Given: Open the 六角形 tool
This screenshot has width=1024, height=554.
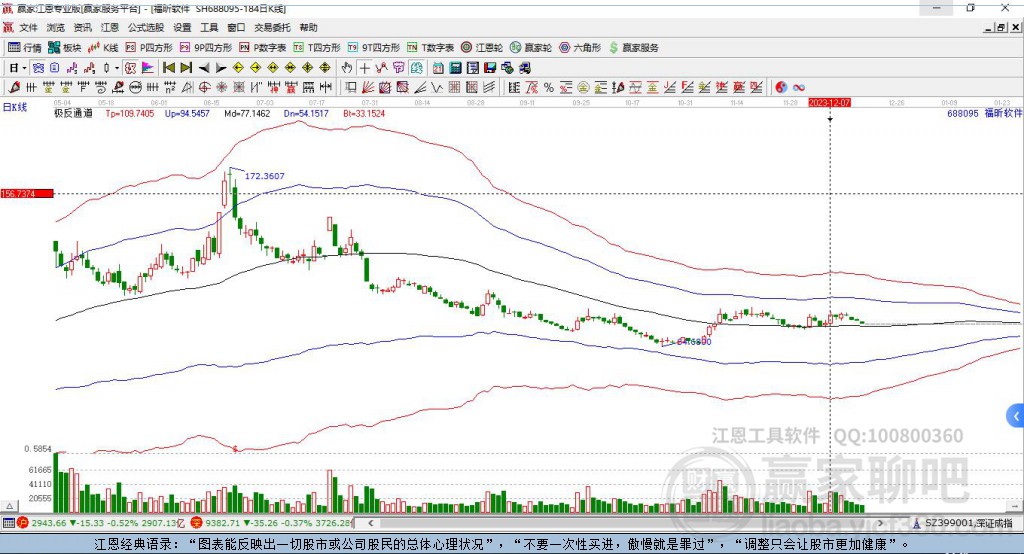Looking at the screenshot, I should (x=580, y=48).
